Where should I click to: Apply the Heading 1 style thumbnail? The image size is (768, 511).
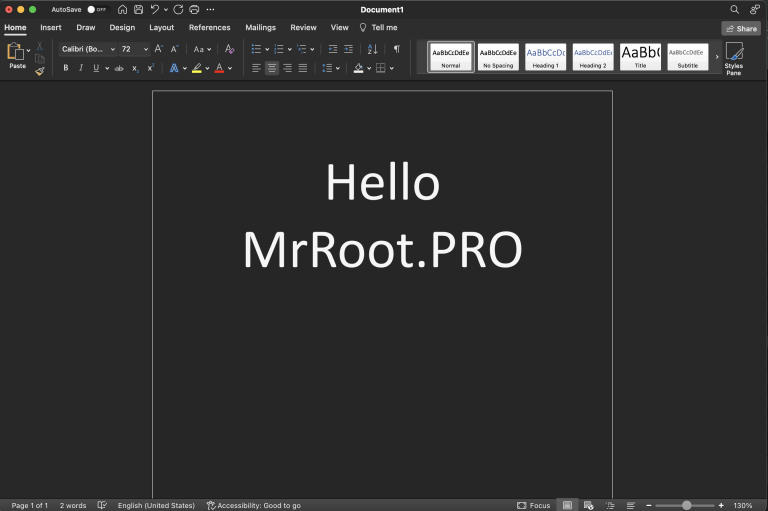(545, 57)
